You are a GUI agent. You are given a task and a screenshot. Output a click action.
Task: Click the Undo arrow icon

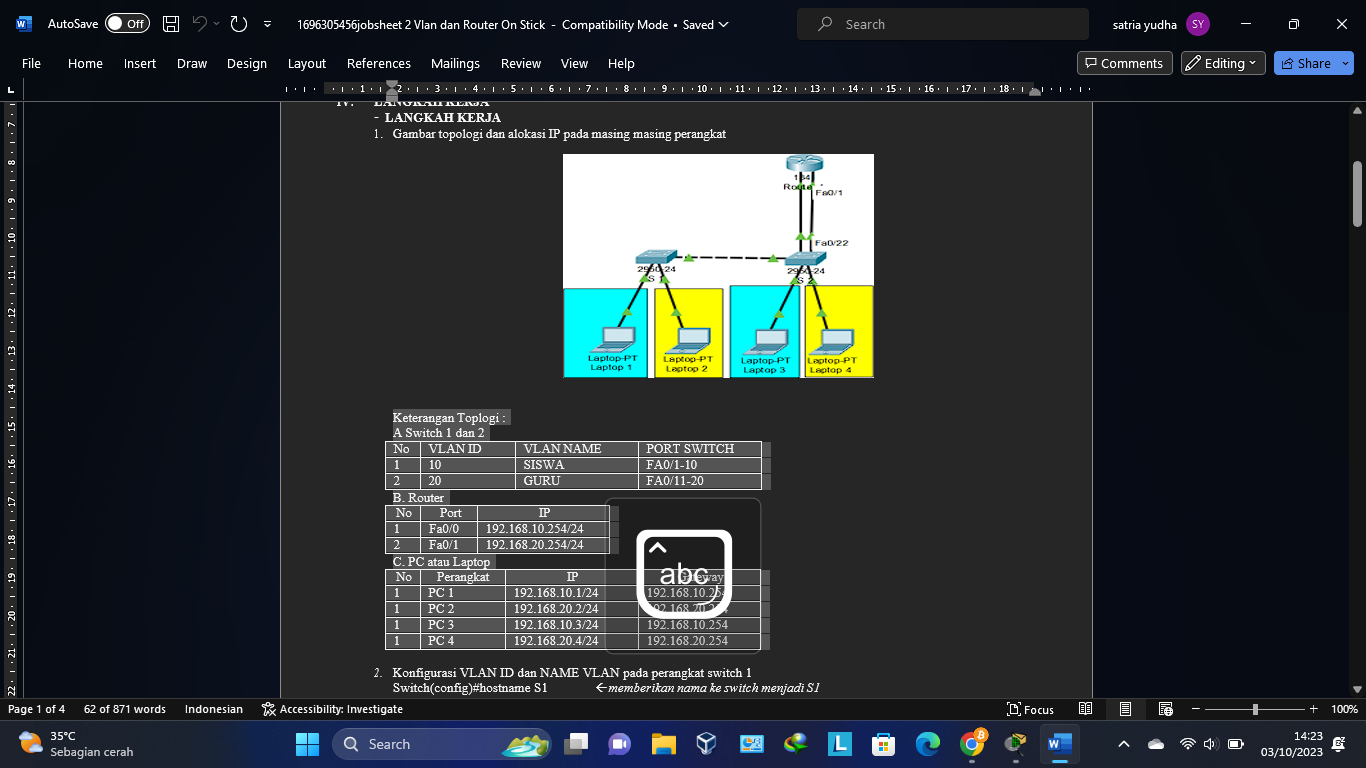coord(199,24)
